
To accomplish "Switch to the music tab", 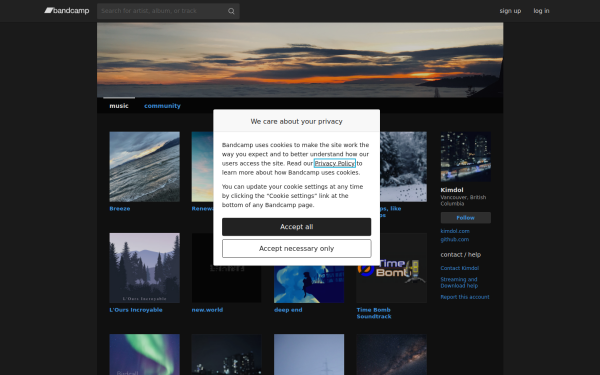I will click(x=119, y=106).
